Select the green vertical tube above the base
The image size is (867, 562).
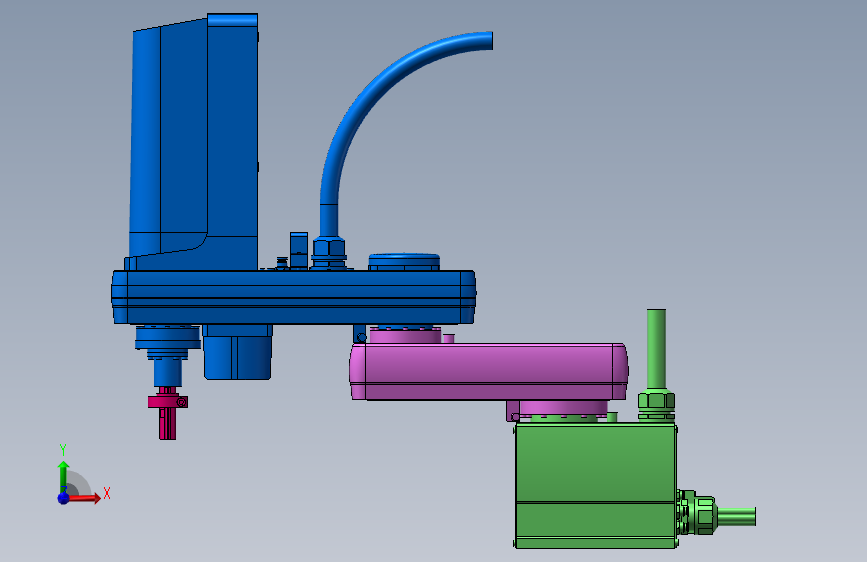(x=656, y=350)
